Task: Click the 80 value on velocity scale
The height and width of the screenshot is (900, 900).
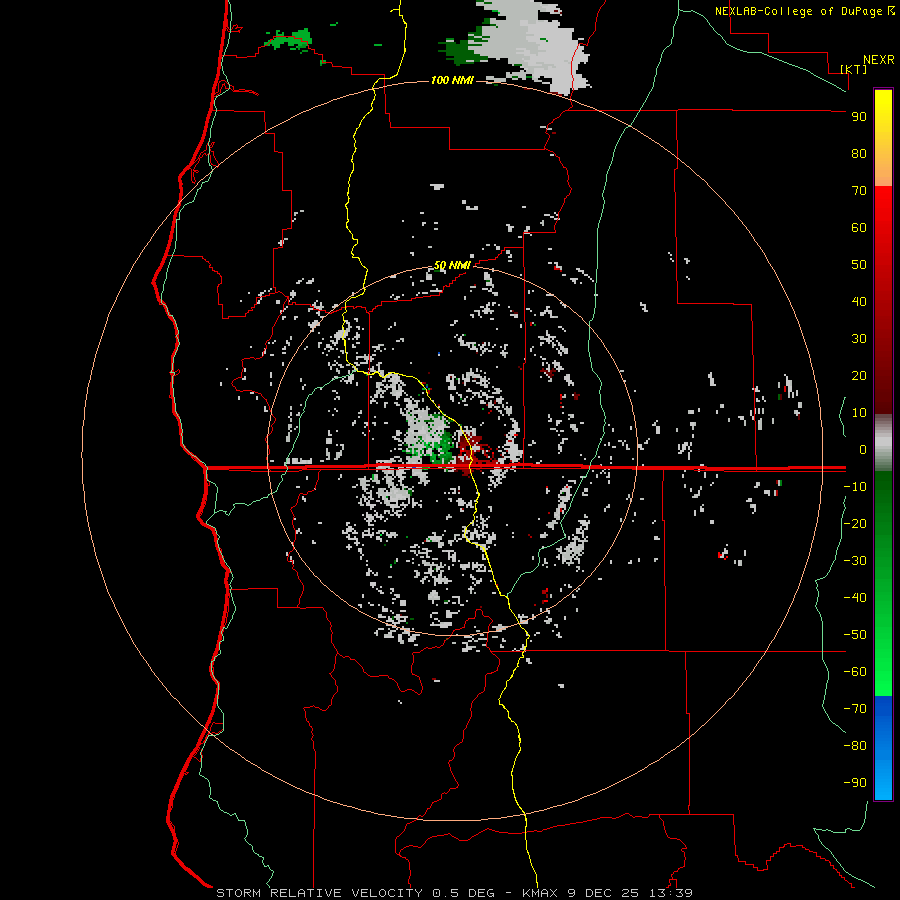Action: point(859,154)
